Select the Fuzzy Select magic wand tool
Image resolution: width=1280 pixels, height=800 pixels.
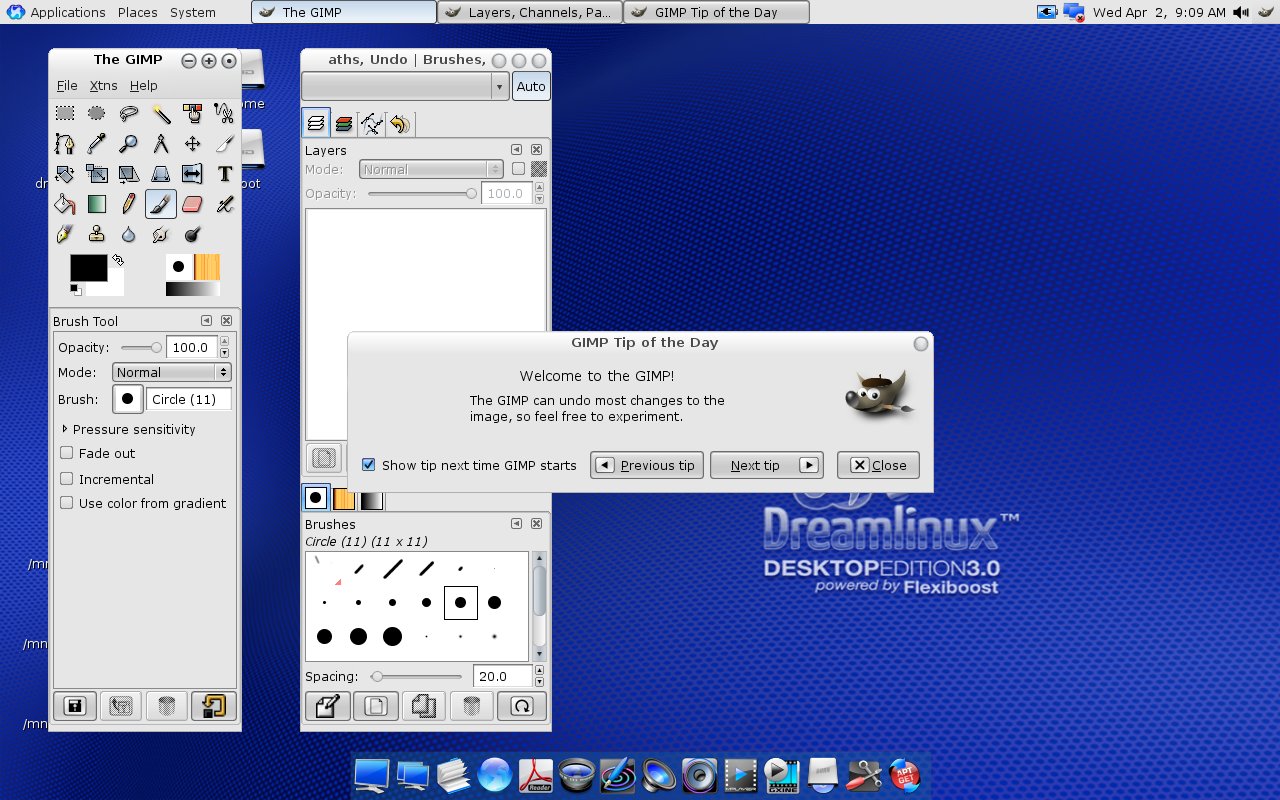(161, 114)
